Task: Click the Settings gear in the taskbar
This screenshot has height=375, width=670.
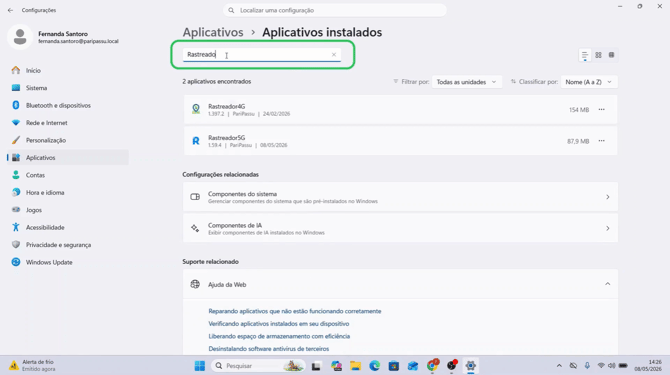Action: click(470, 366)
